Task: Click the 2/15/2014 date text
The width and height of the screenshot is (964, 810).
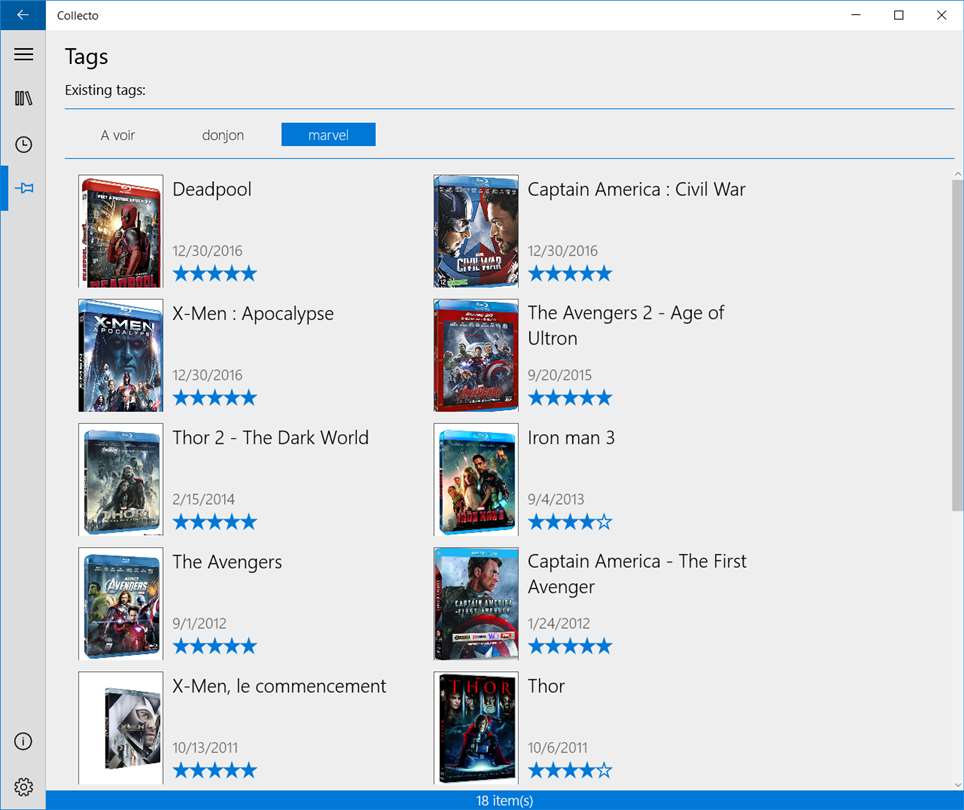Action: (x=203, y=499)
